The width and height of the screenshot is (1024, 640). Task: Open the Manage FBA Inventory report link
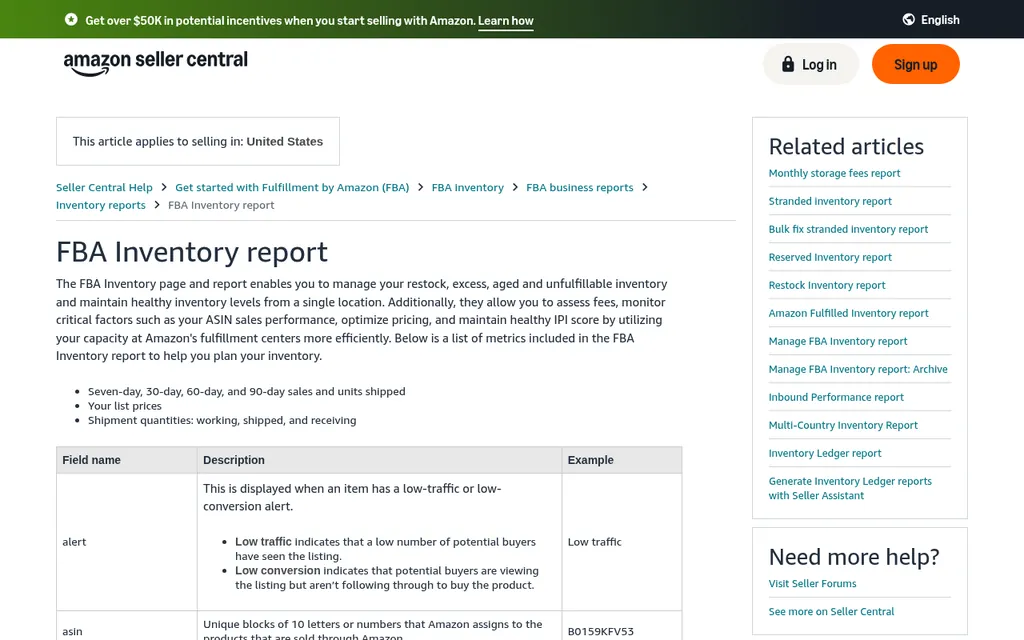tap(837, 342)
